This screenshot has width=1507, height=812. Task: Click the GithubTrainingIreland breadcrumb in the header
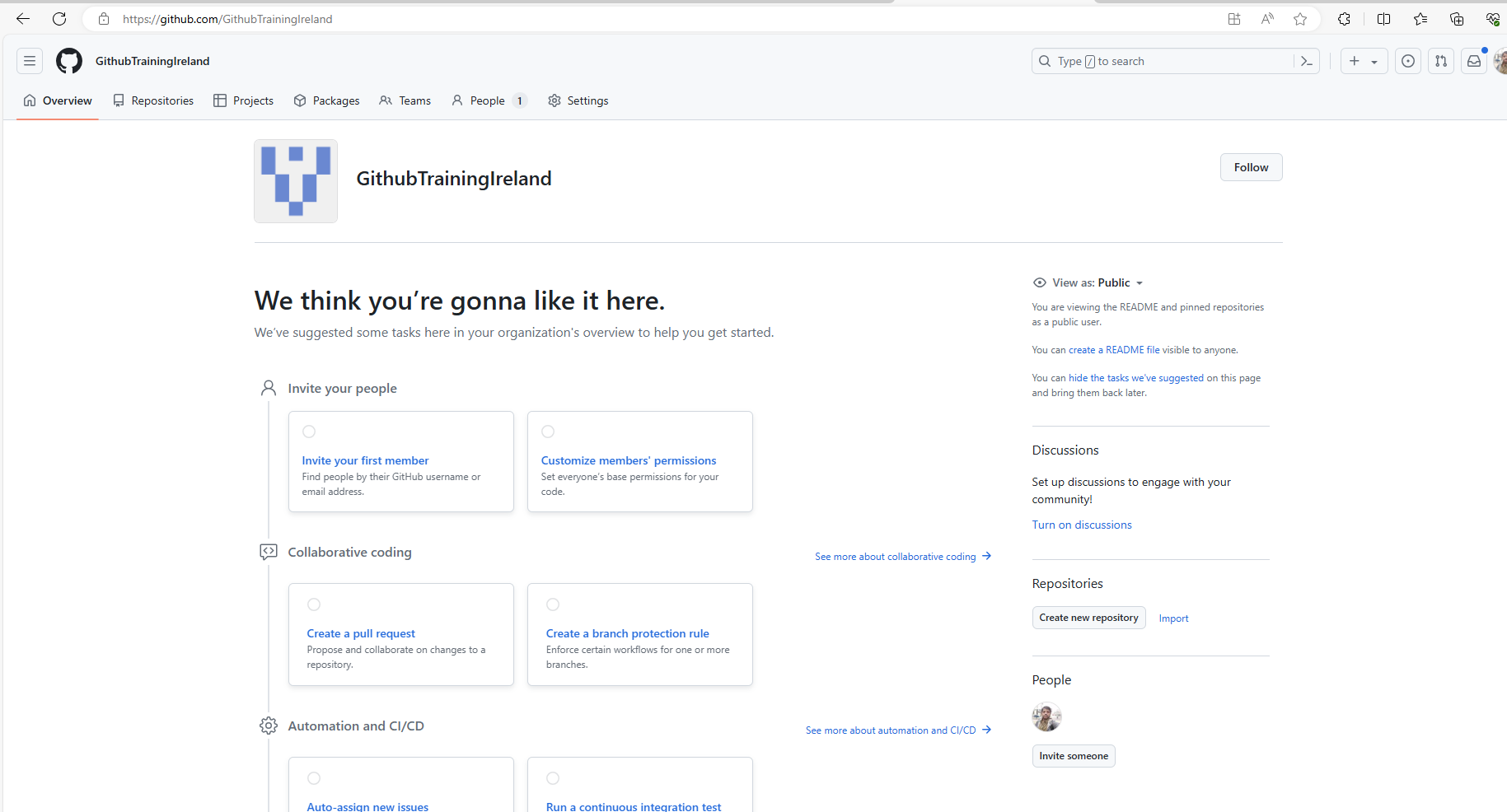pos(152,61)
